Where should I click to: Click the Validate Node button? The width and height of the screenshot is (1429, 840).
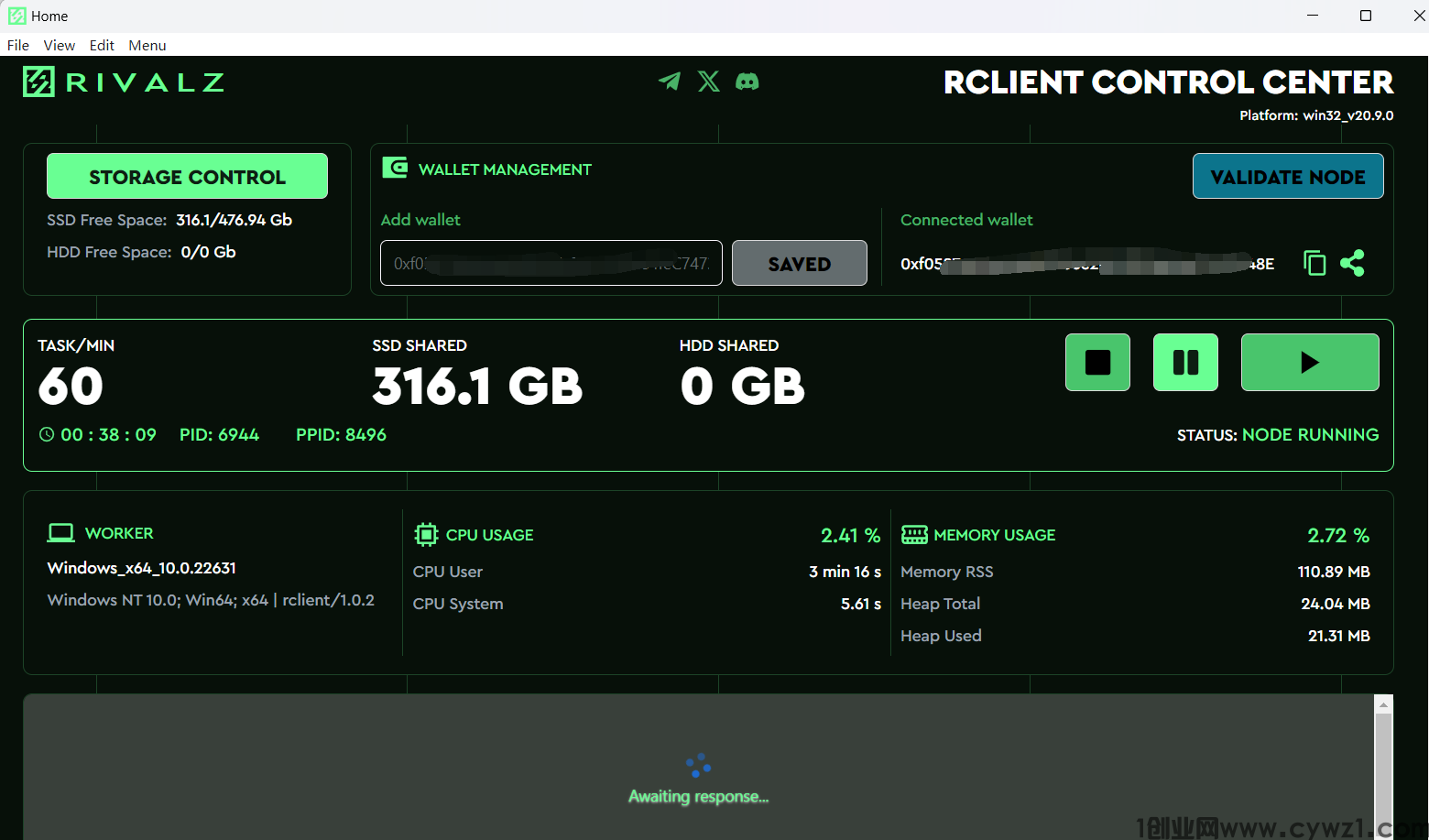[x=1287, y=176]
